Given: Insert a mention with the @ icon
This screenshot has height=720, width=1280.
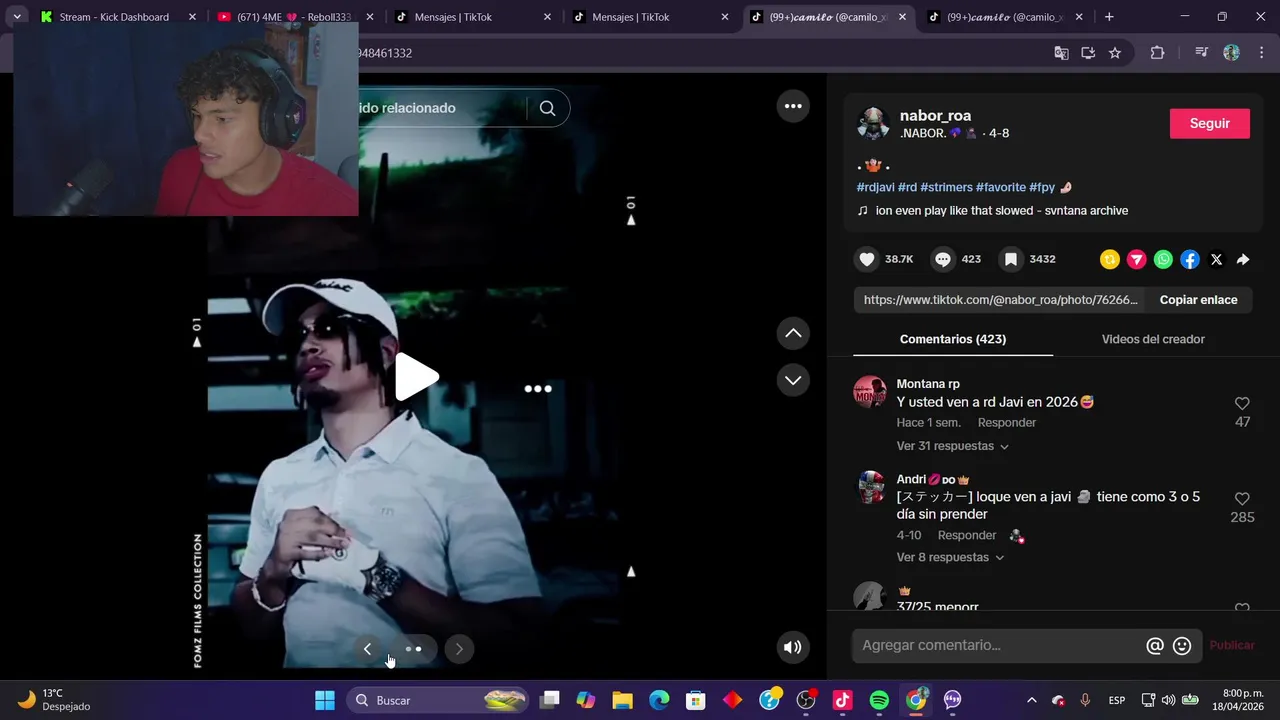Looking at the screenshot, I should click(x=1155, y=646).
